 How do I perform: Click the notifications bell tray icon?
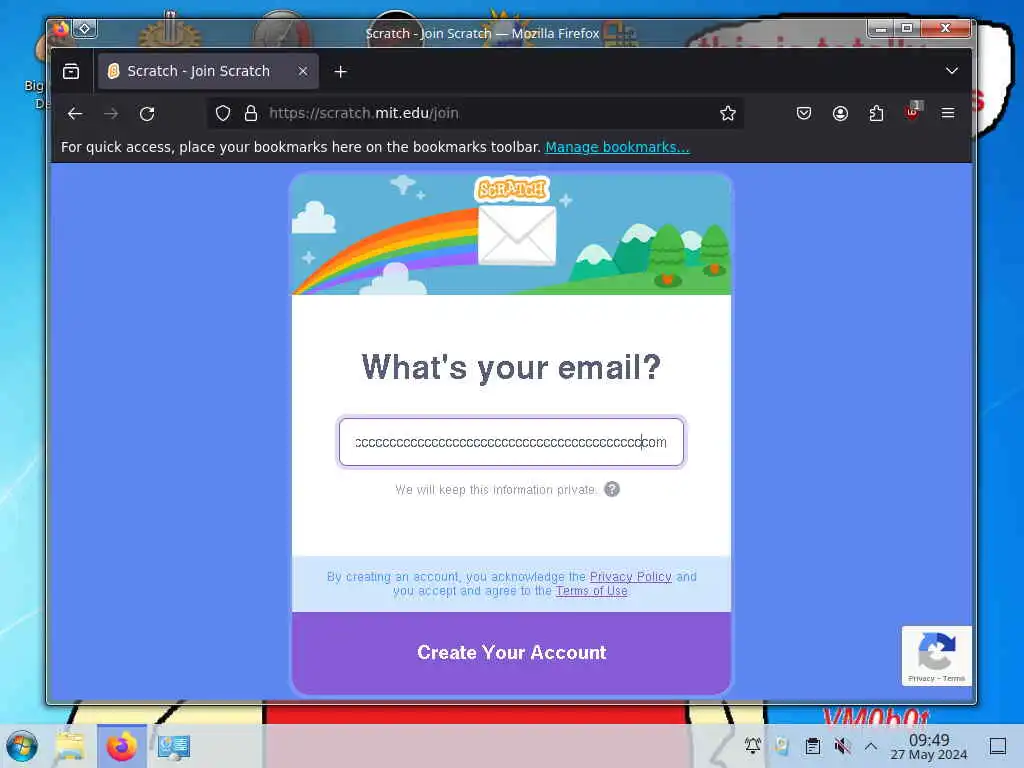point(753,745)
